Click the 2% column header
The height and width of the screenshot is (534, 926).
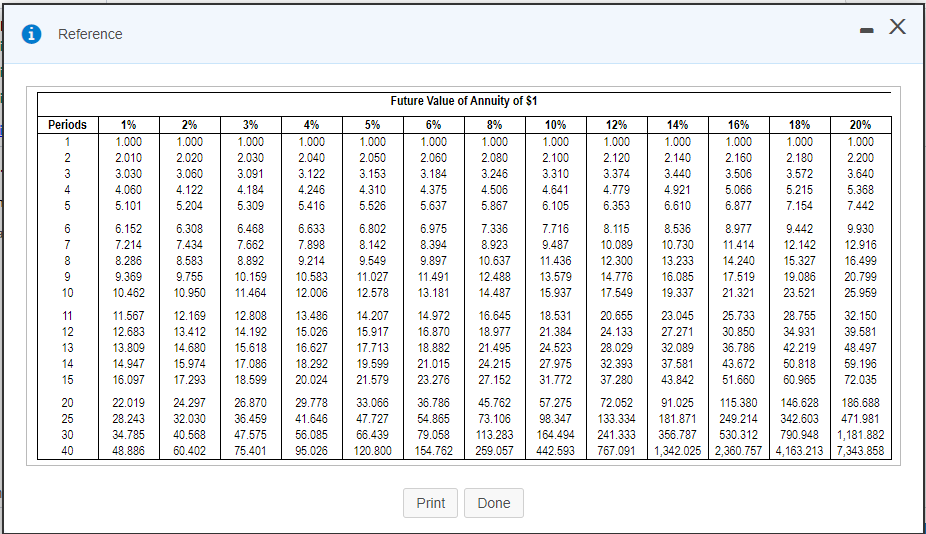tap(189, 125)
